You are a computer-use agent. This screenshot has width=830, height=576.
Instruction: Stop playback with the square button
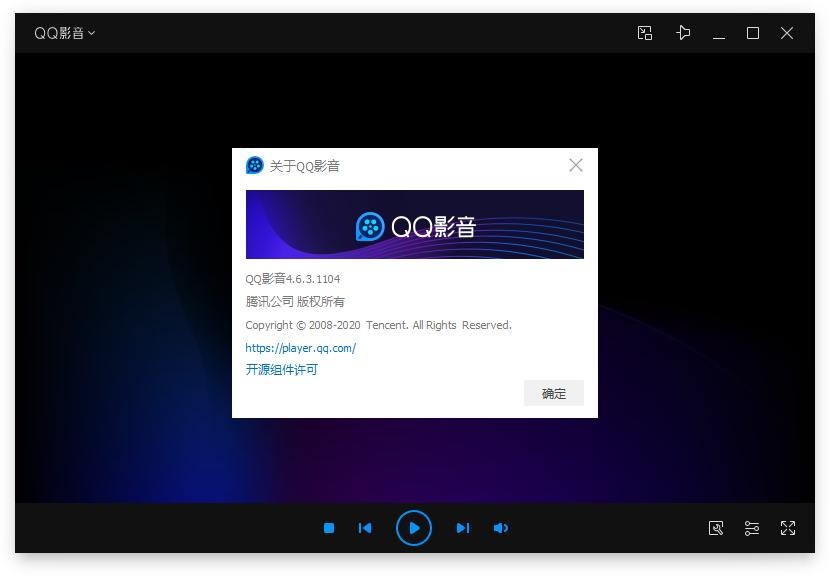coord(329,528)
